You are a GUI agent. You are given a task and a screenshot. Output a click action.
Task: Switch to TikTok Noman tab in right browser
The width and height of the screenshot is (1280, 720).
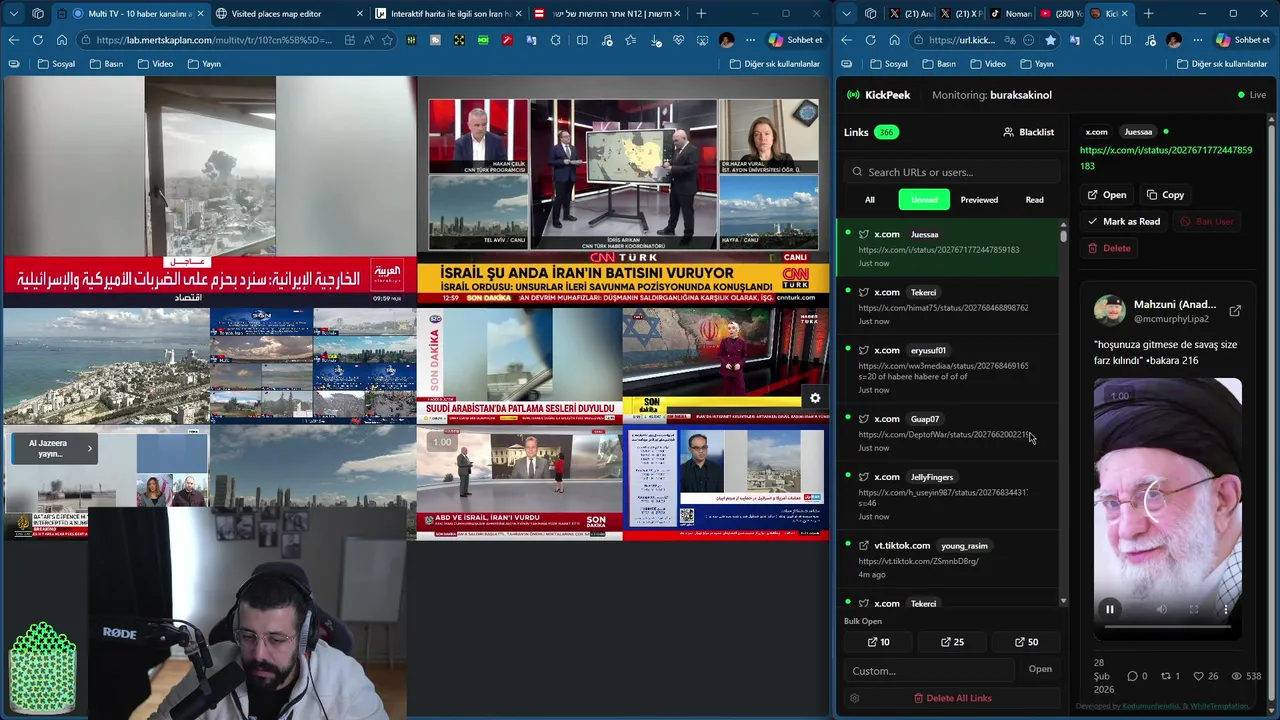[x=1008, y=14]
